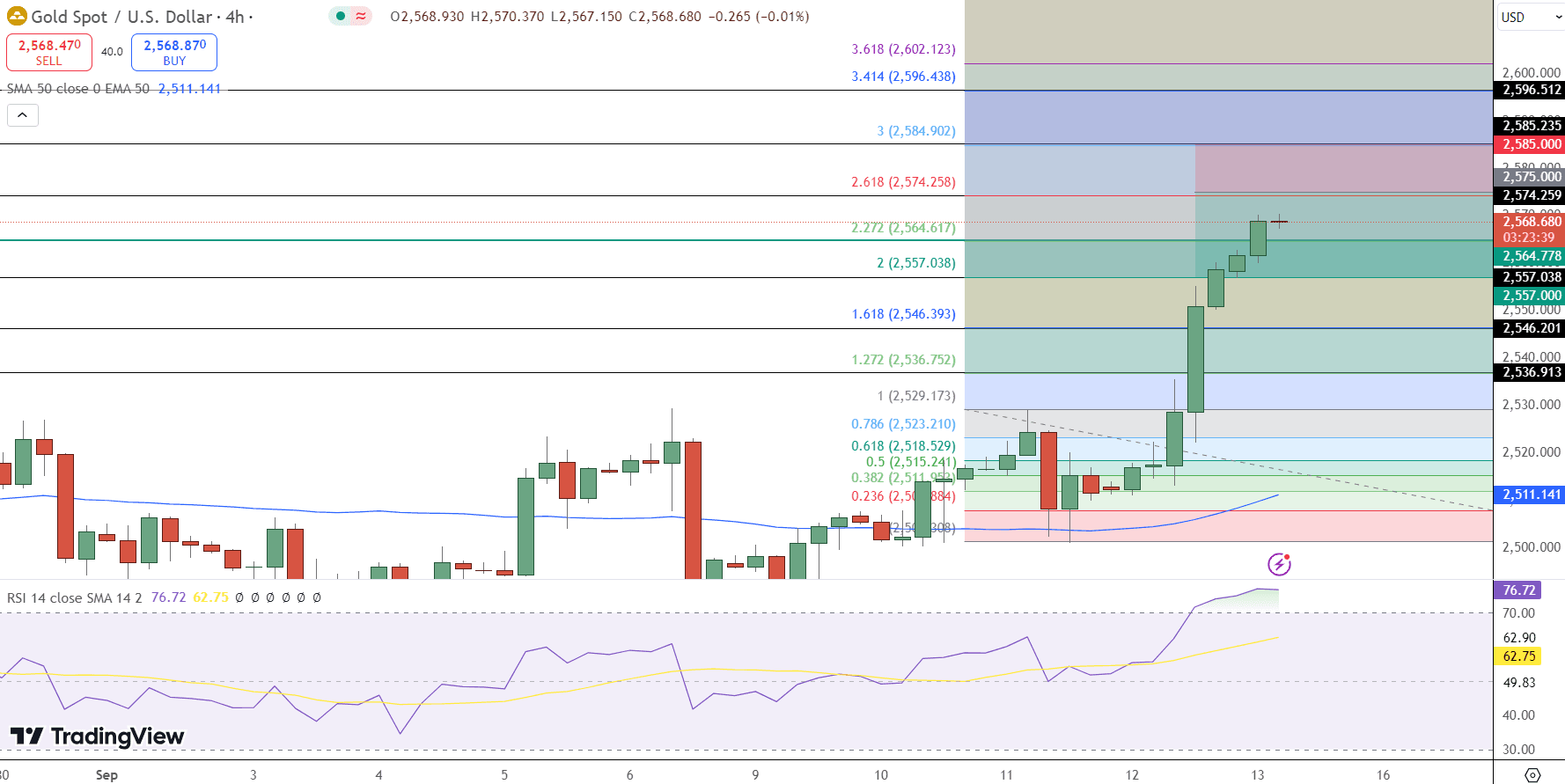Click the 2,596.512 price axis label
Viewport: 1565px width, 784px height.
coord(1532,90)
